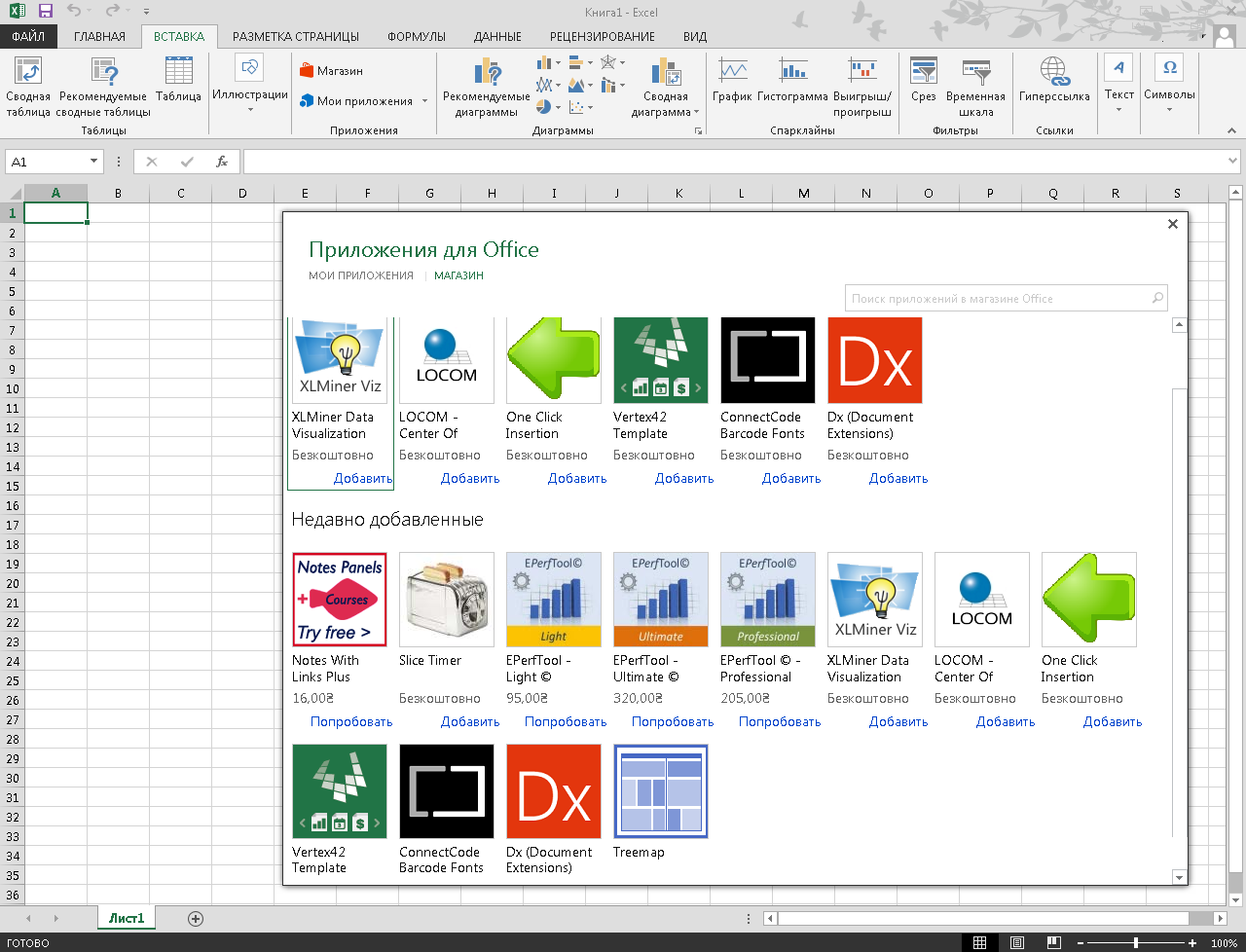Expand the Name Box dropdown arrow

point(93,162)
